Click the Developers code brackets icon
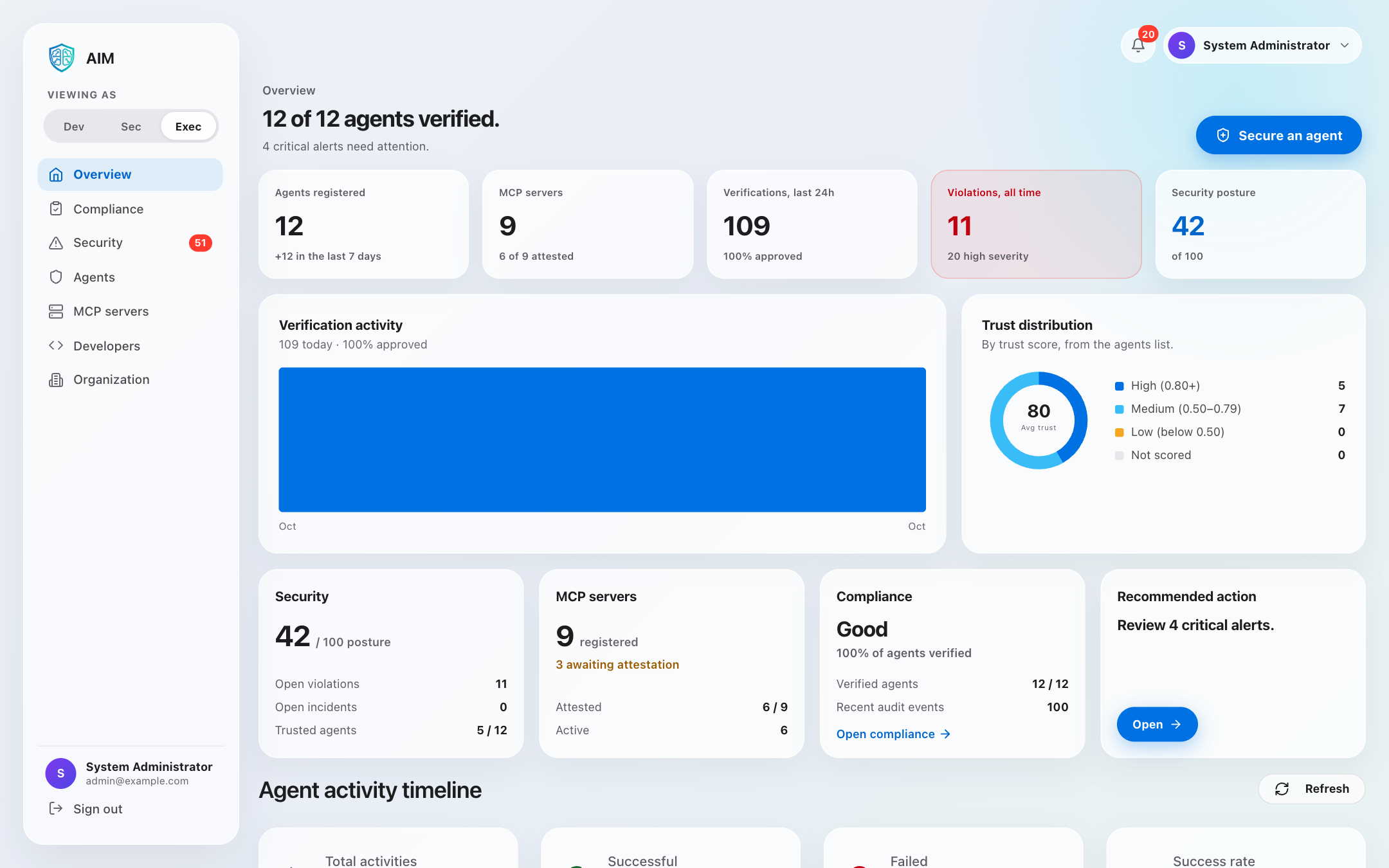Screen dimensions: 1389x868 click(x=56, y=345)
